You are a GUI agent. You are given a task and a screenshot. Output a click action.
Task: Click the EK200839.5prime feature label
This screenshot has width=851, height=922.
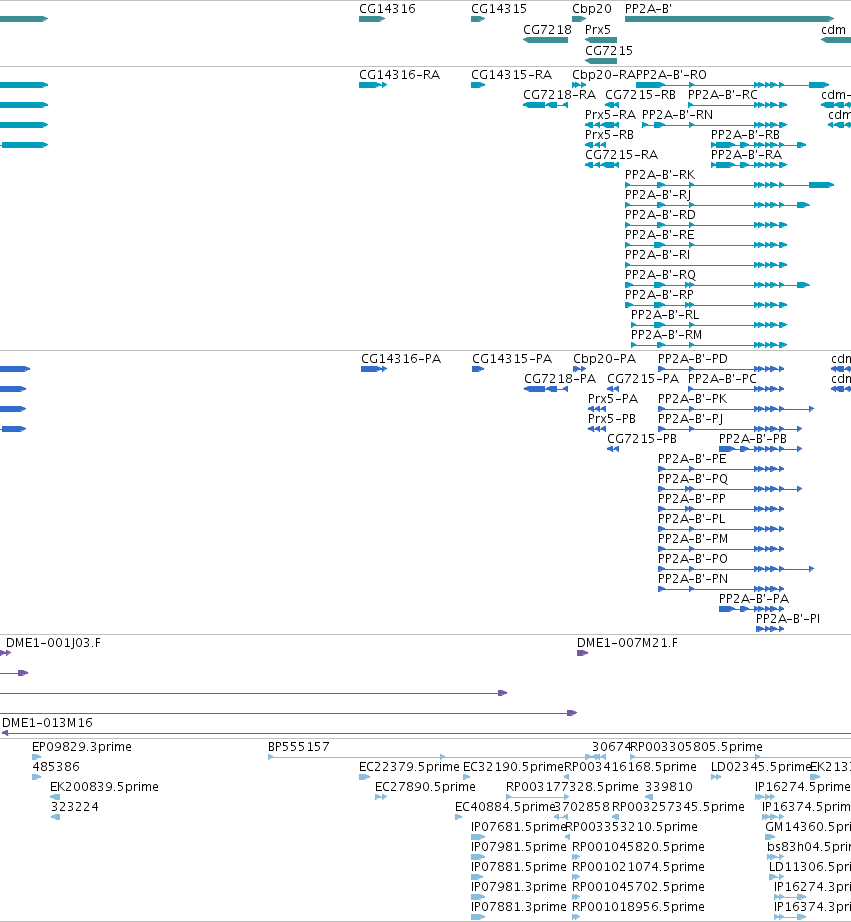pos(104,787)
